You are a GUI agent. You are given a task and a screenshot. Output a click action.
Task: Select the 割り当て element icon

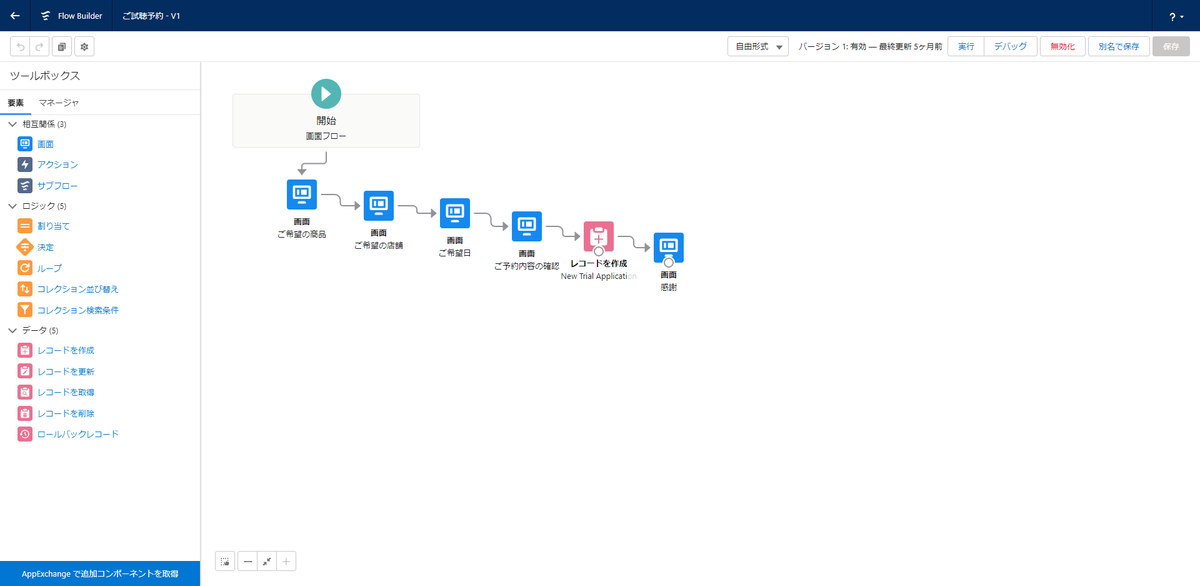point(25,227)
